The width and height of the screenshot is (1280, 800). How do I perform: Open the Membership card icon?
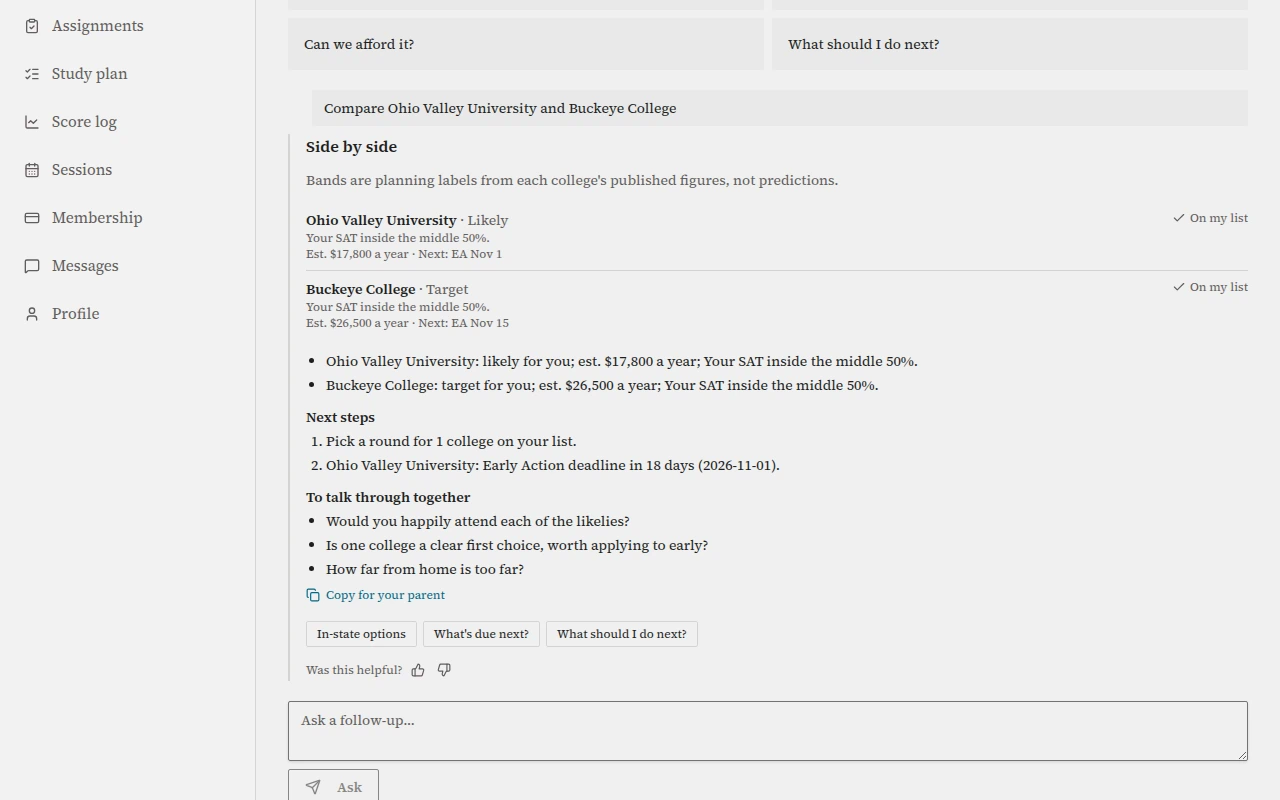coord(32,218)
